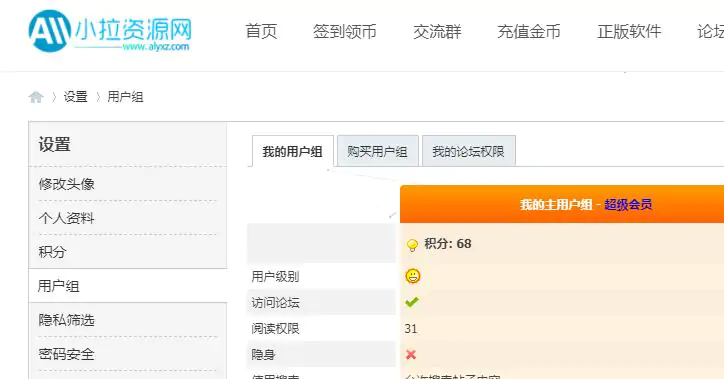This screenshot has height=379, width=724.
Task: Switch to the 我的用户组 tab
Action: [293, 151]
